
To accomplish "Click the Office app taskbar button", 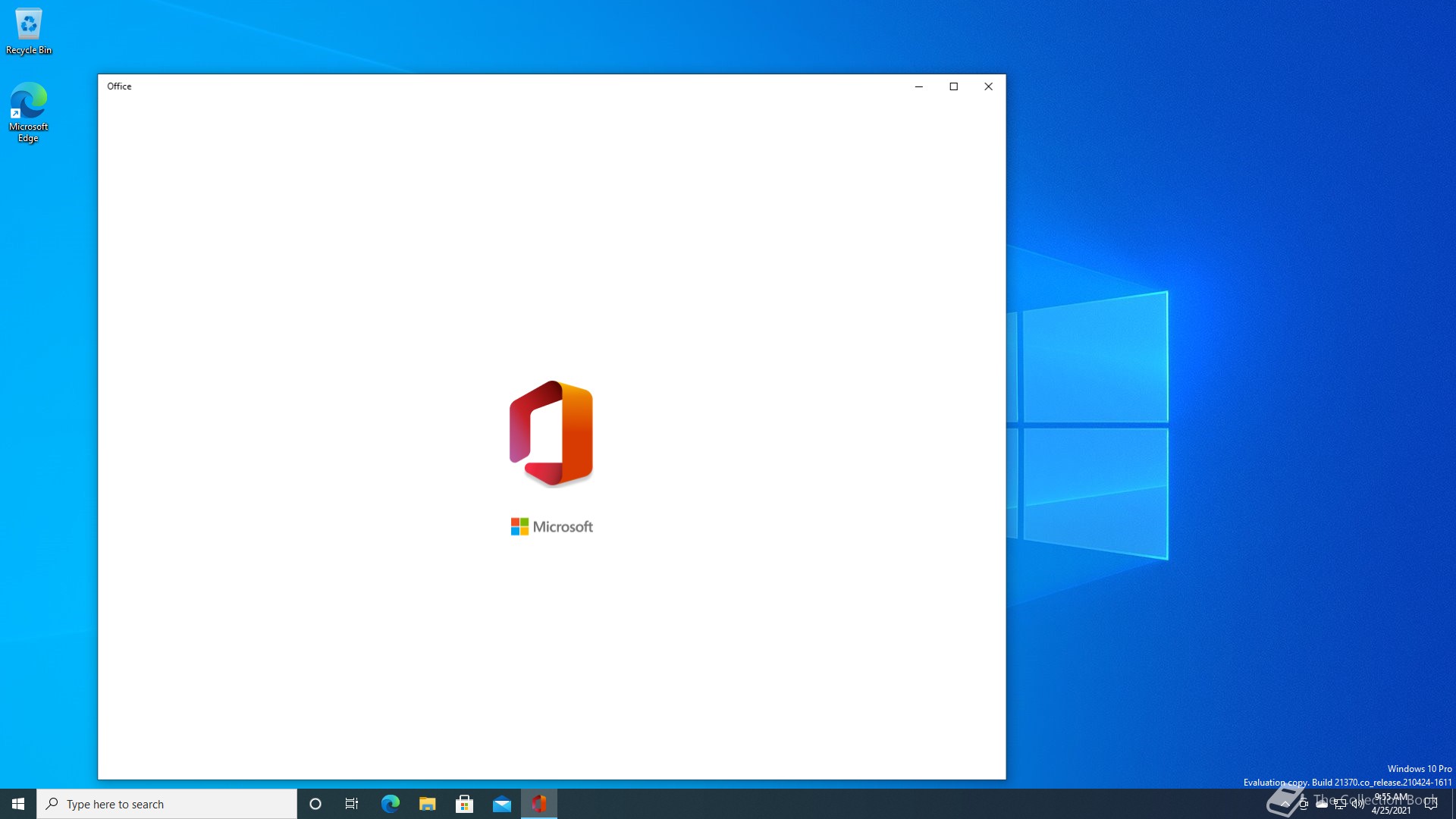I will click(538, 804).
